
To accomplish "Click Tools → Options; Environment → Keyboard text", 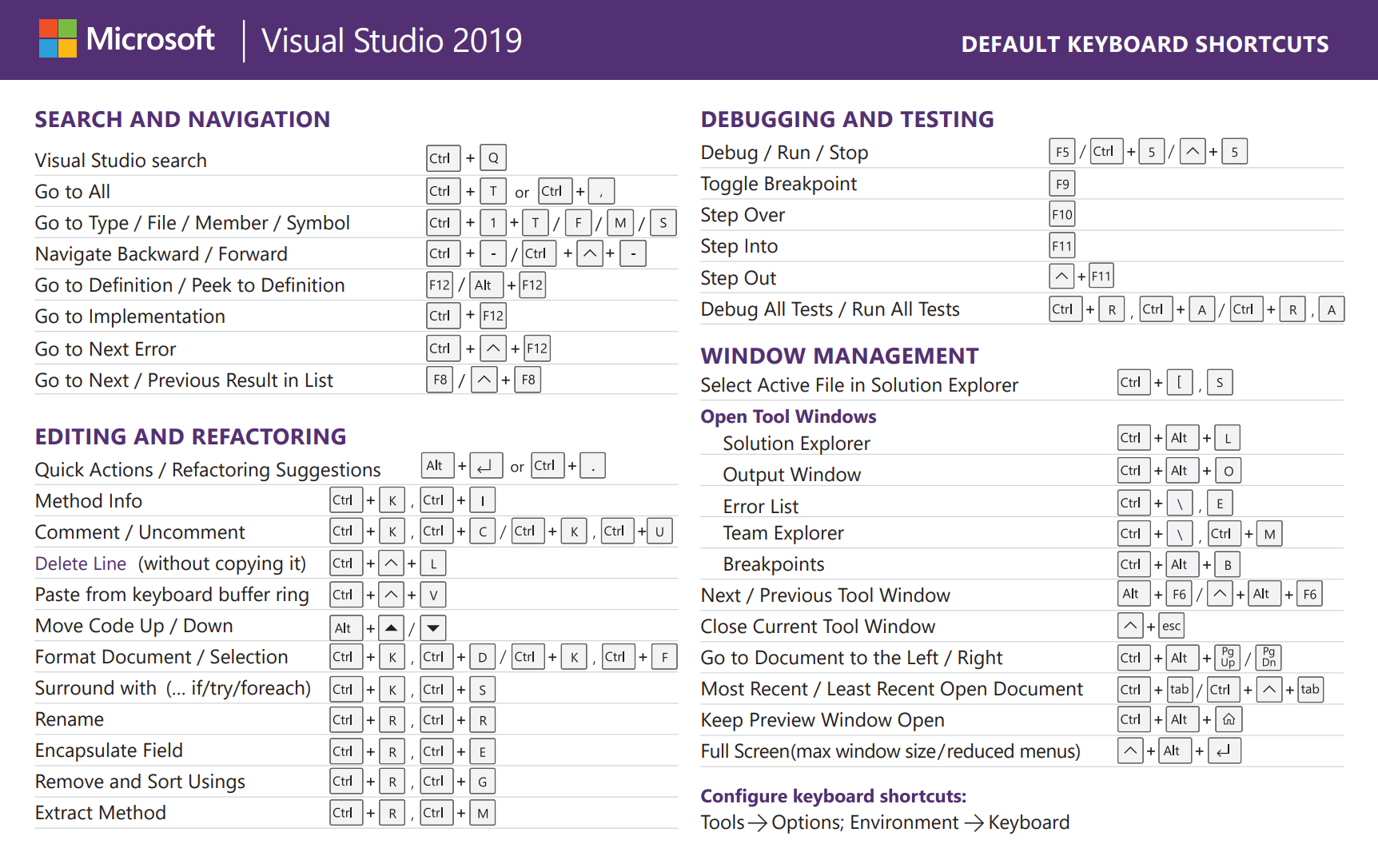I will point(885,822).
